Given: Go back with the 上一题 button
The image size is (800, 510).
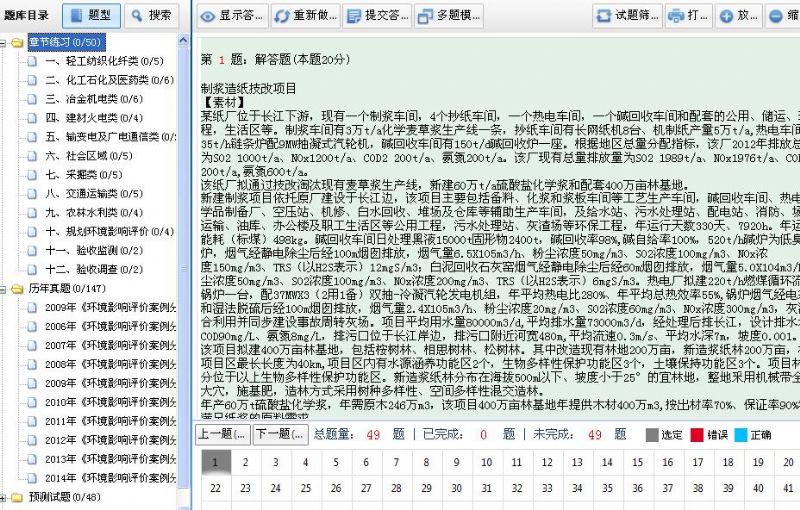Looking at the screenshot, I should (x=221, y=435).
